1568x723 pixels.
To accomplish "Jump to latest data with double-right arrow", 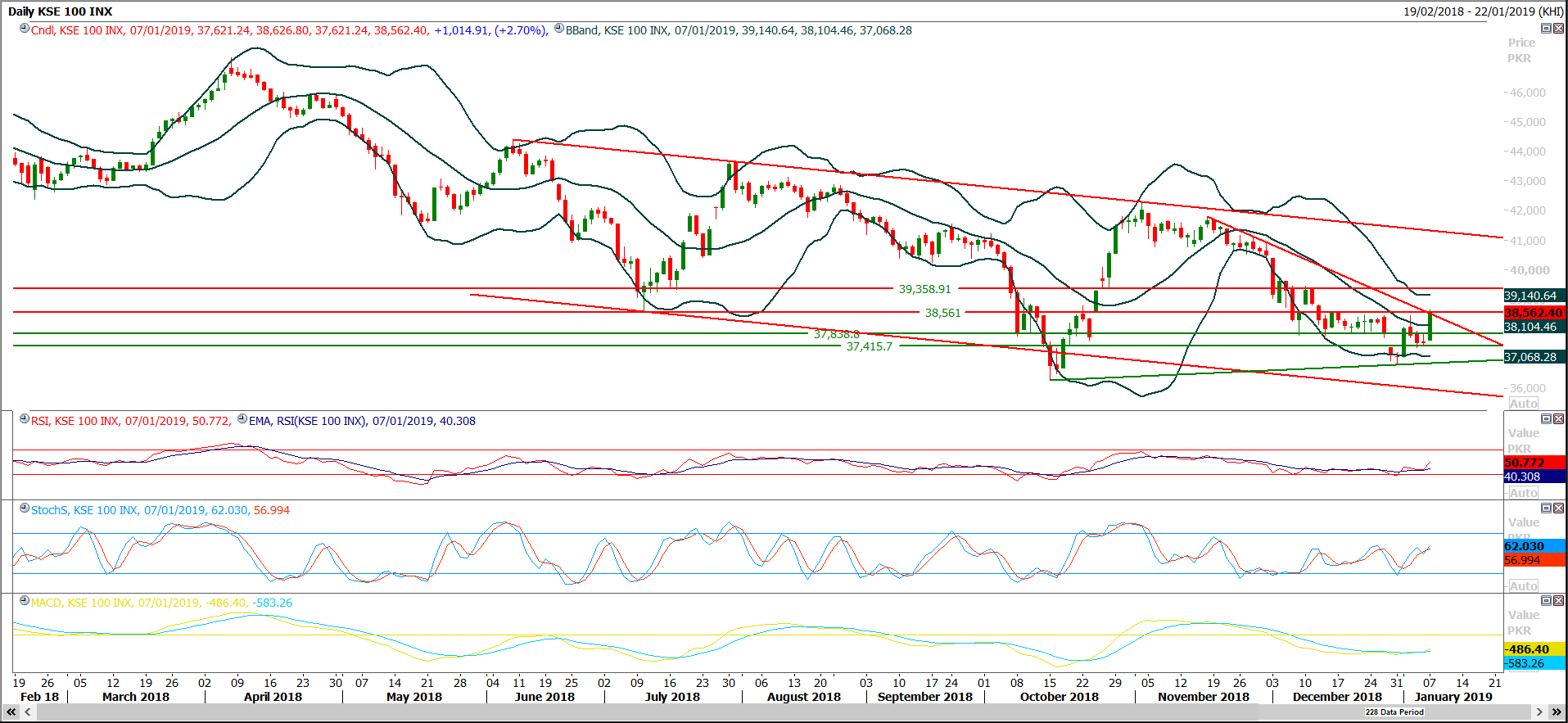I will pyautogui.click(x=1557, y=712).
